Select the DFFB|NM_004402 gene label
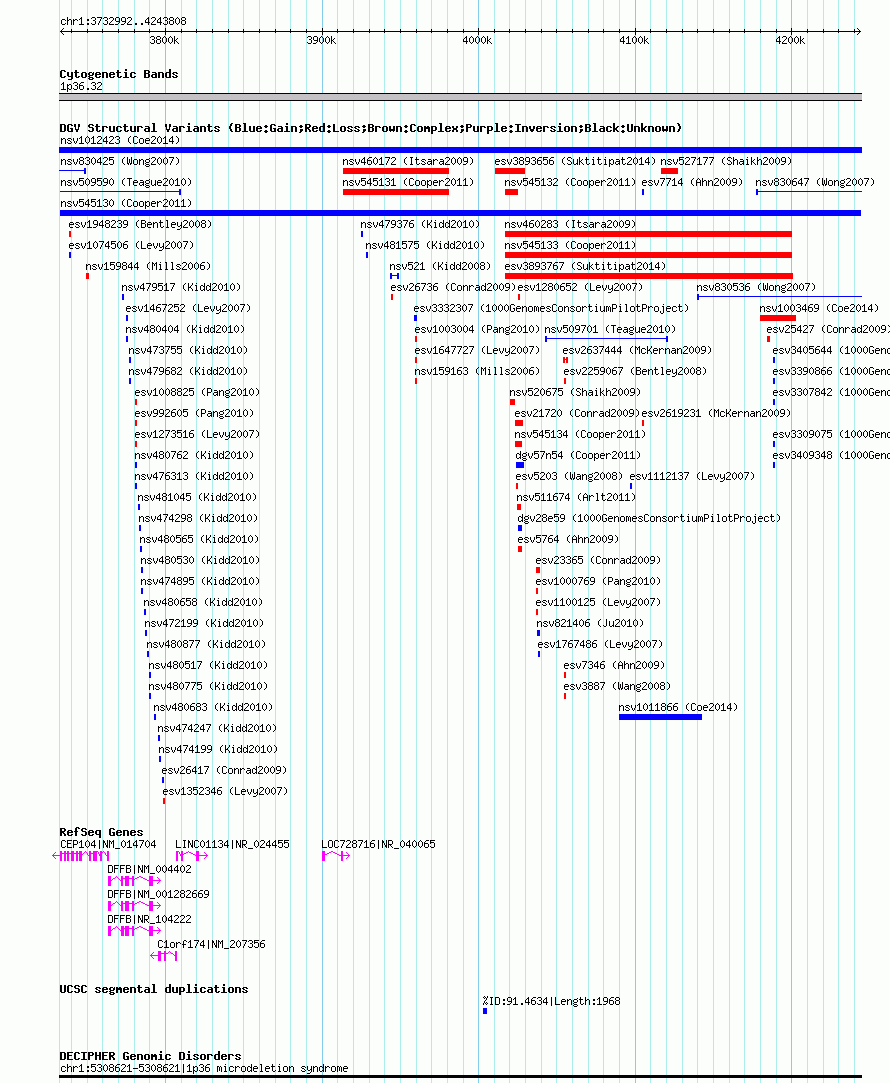The width and height of the screenshot is (890, 1083). (x=149, y=869)
